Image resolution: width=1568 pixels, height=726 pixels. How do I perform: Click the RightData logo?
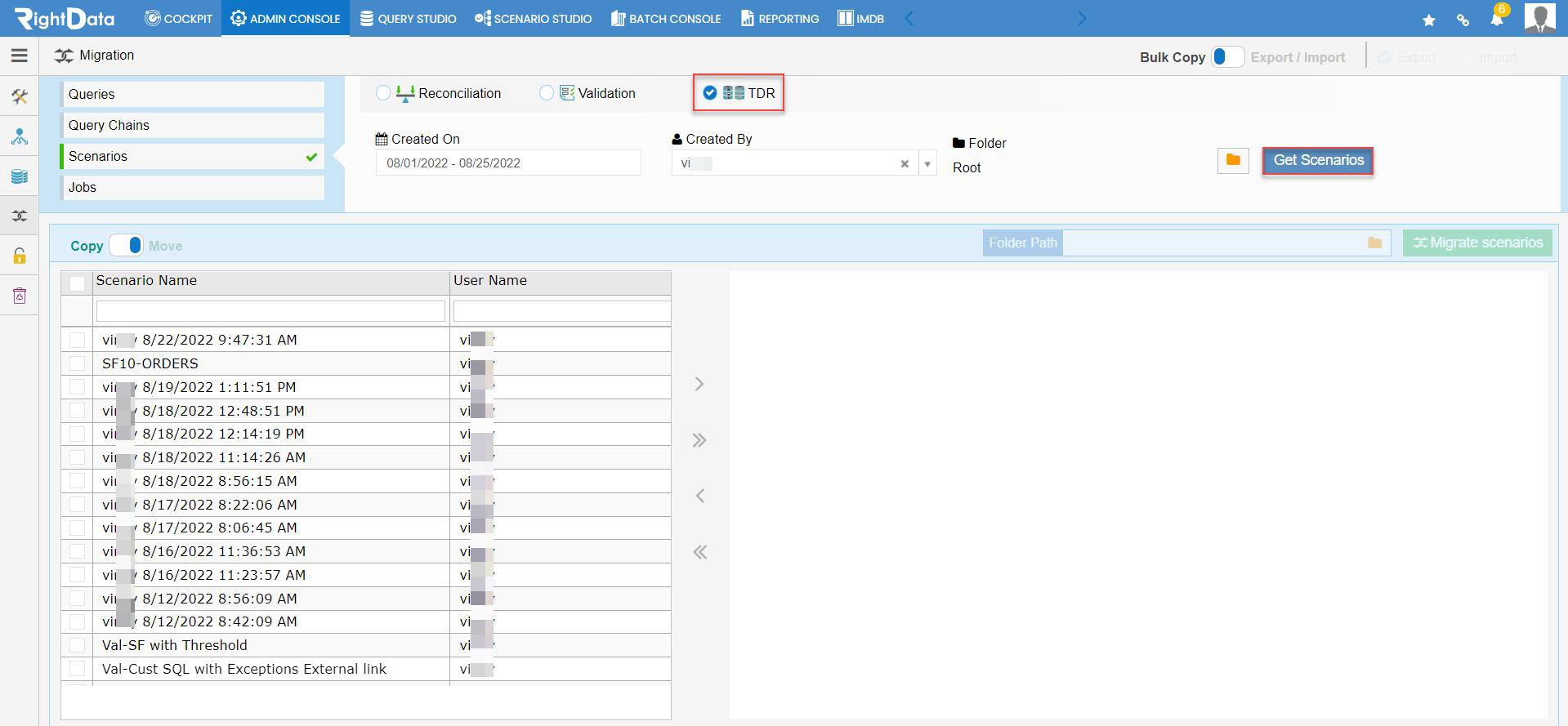pos(65,18)
